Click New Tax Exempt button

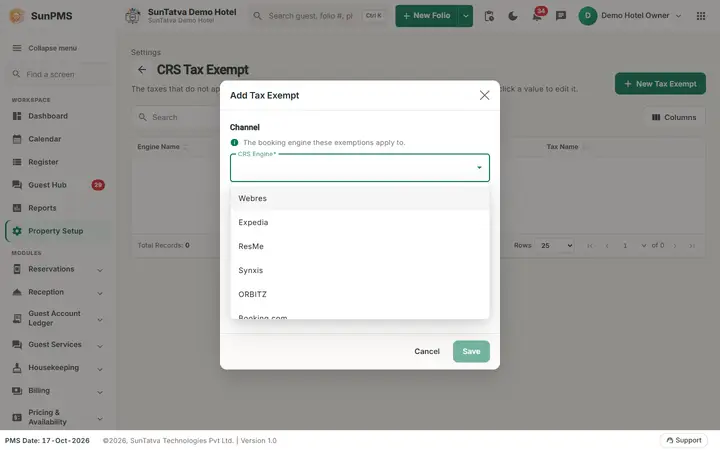(660, 84)
